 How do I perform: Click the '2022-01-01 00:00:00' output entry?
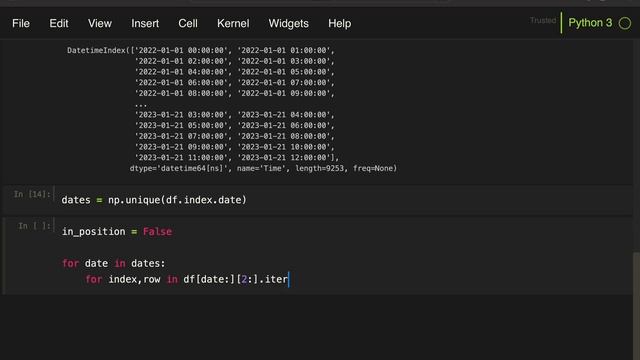pyautogui.click(x=181, y=51)
